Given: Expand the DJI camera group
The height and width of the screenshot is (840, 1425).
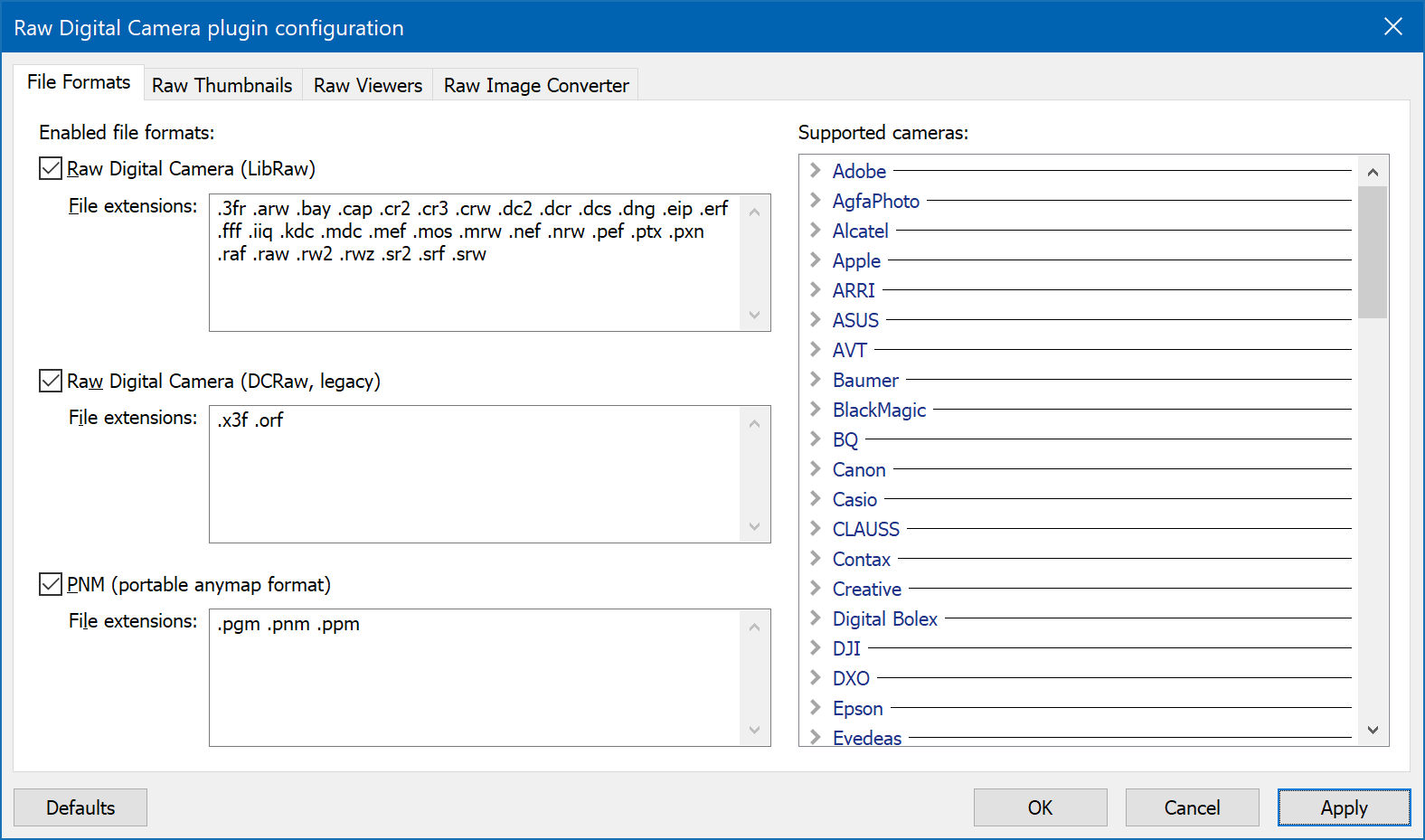Looking at the screenshot, I should click(x=815, y=647).
